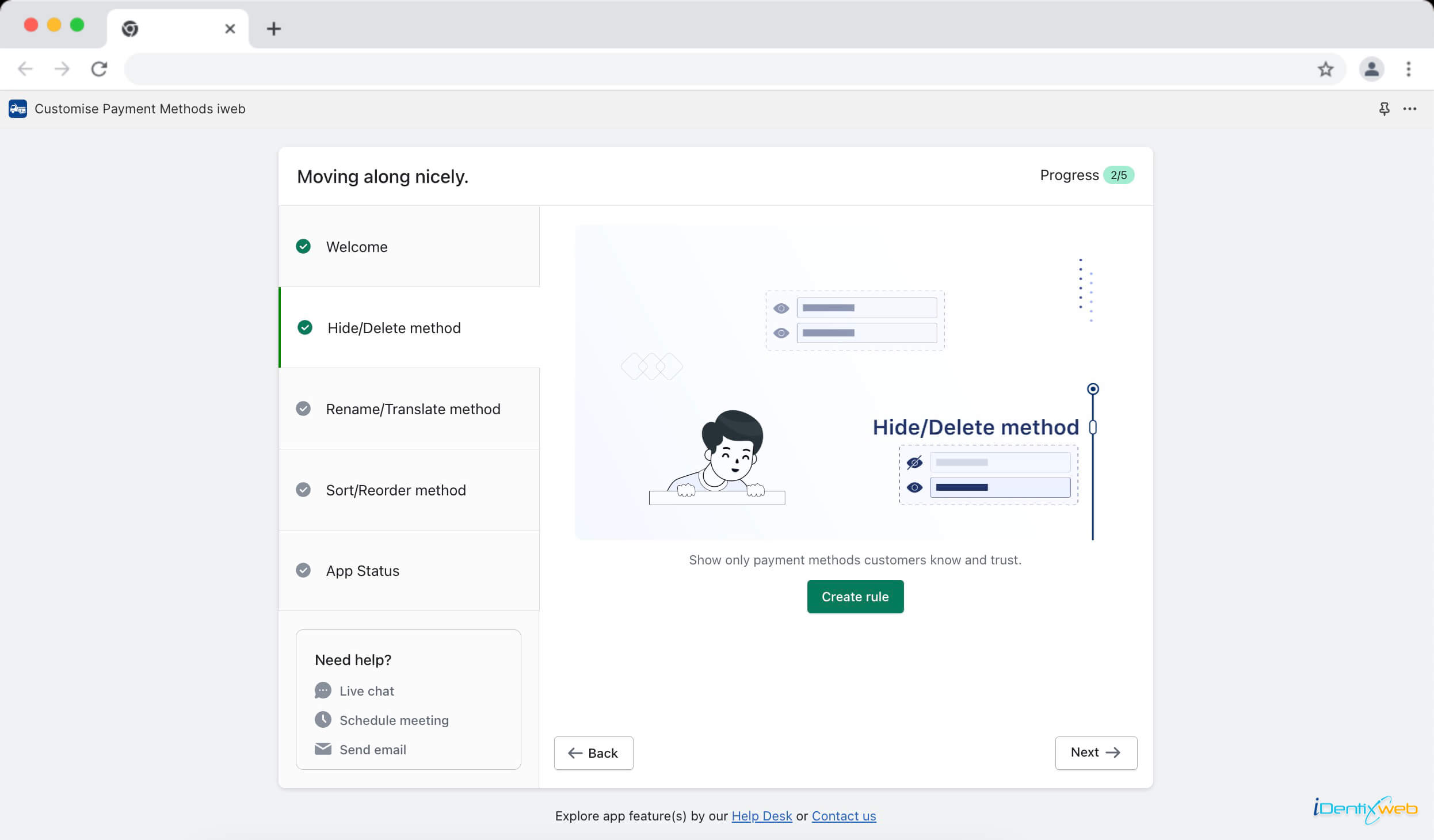Click the Progress 2/5 badge
Screen dimensions: 1434x840
[x=1119, y=175]
